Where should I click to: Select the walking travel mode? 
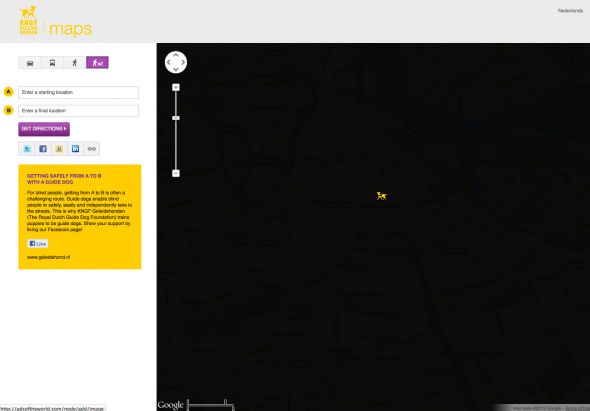pos(75,62)
